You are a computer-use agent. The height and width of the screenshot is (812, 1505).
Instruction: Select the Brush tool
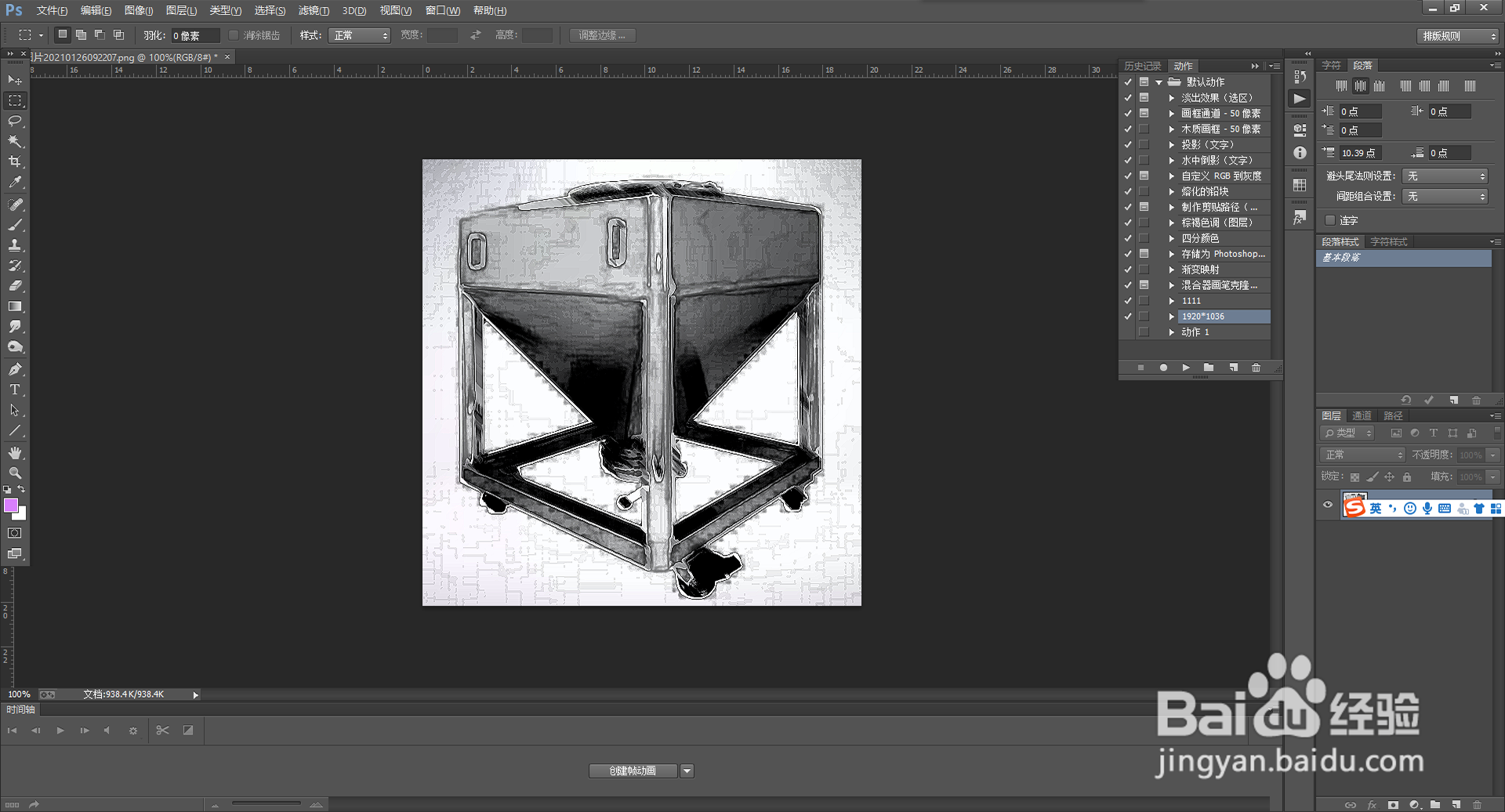point(15,225)
